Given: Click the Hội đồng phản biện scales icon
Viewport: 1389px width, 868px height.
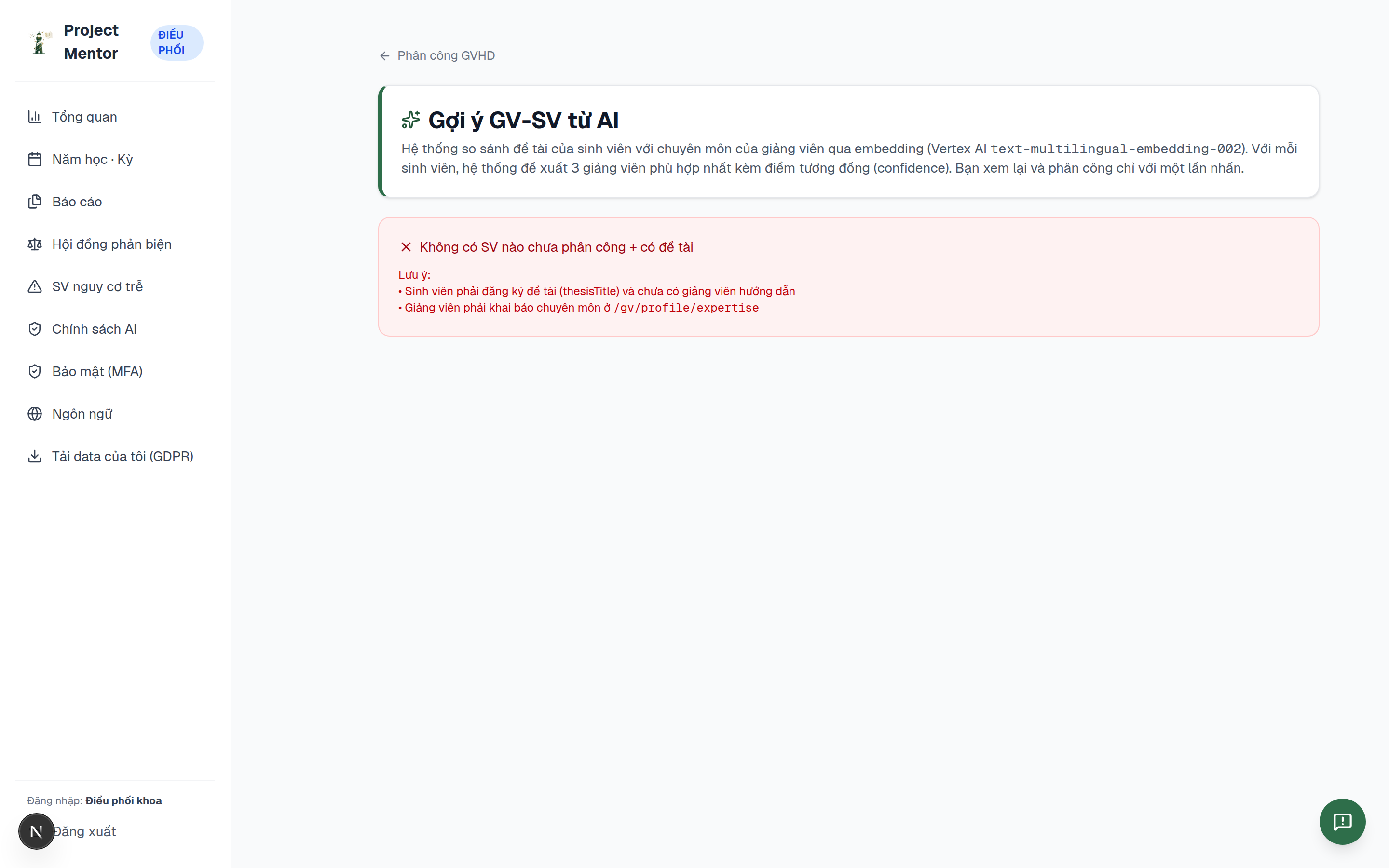Looking at the screenshot, I should 34,244.
